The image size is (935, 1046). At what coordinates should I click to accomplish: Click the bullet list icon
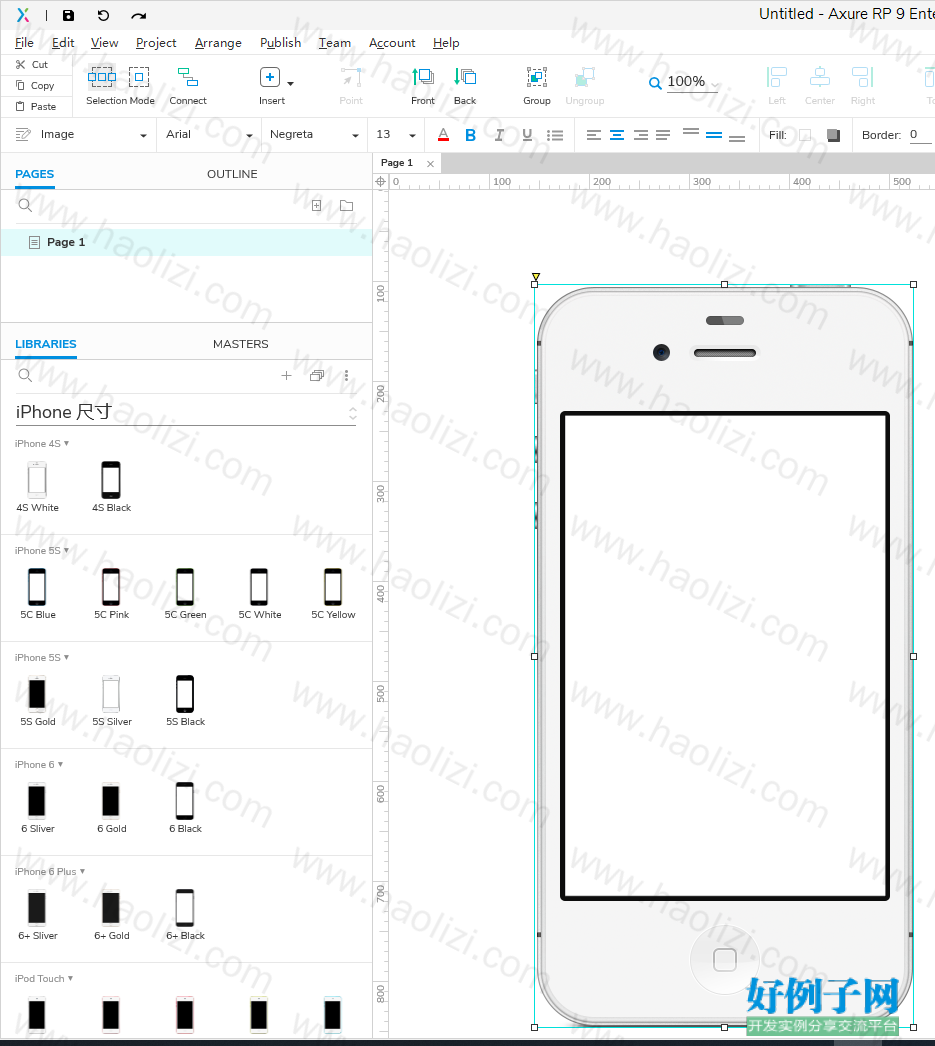pos(555,135)
